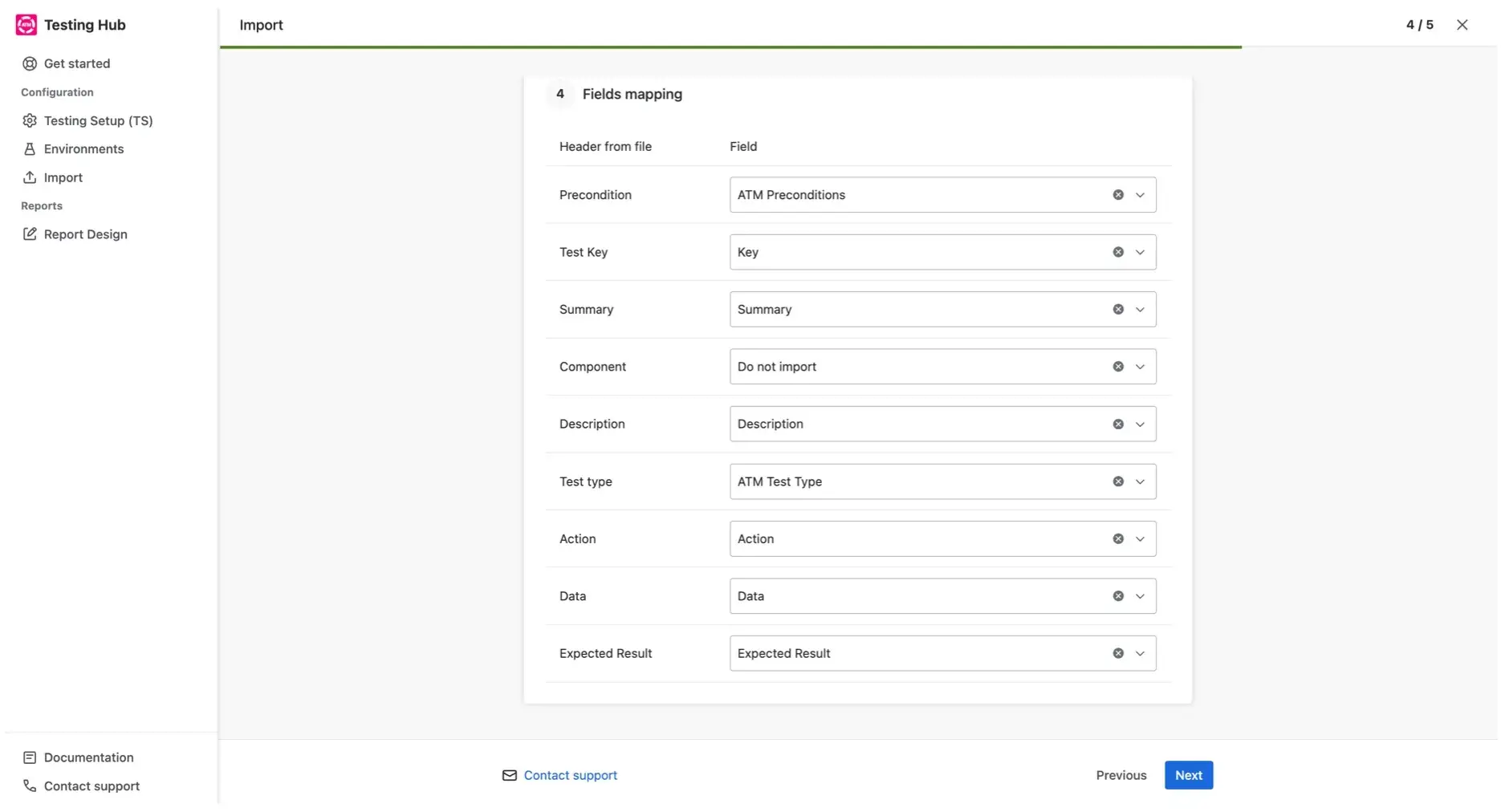
Task: Open the Expected Result field dropdown
Action: [x=1139, y=653]
